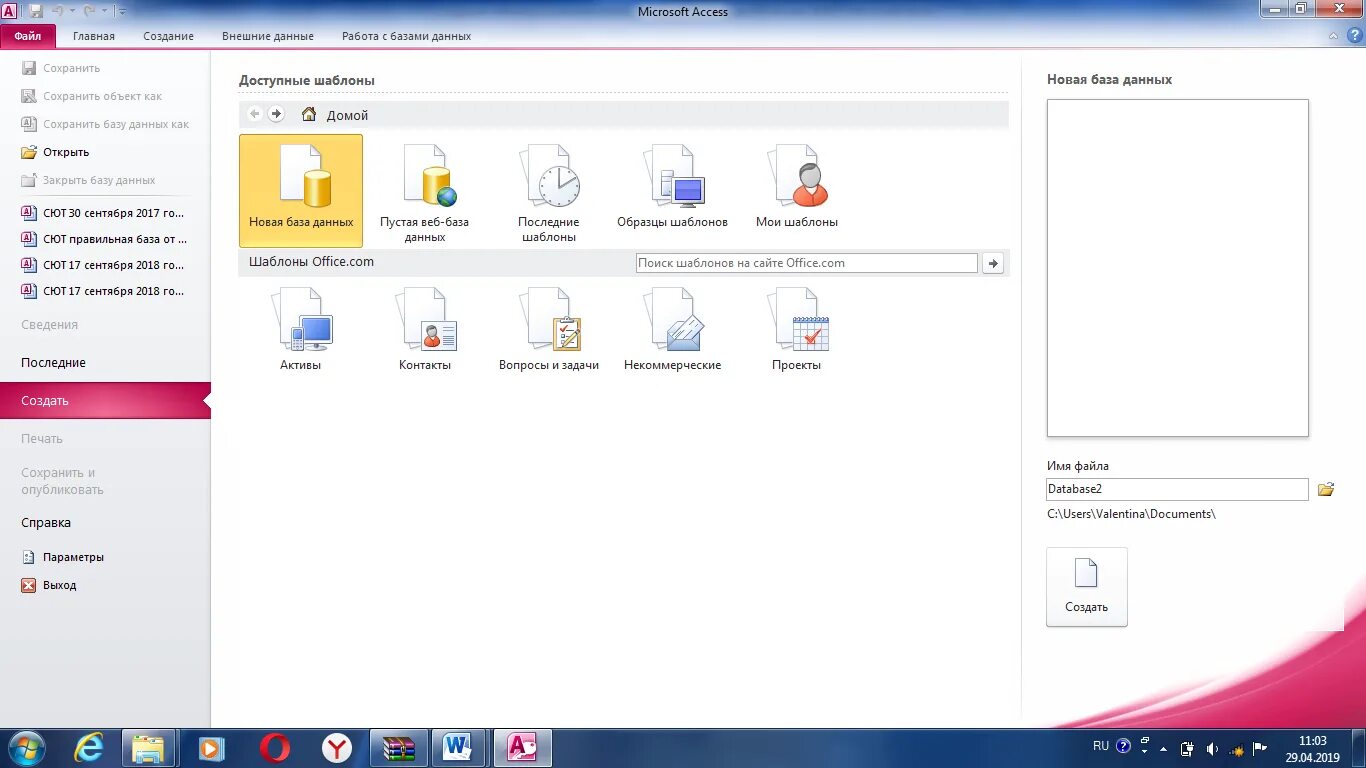This screenshot has width=1366, height=768.
Task: Click the clock showing 11:03 in taskbar
Action: point(1312,741)
